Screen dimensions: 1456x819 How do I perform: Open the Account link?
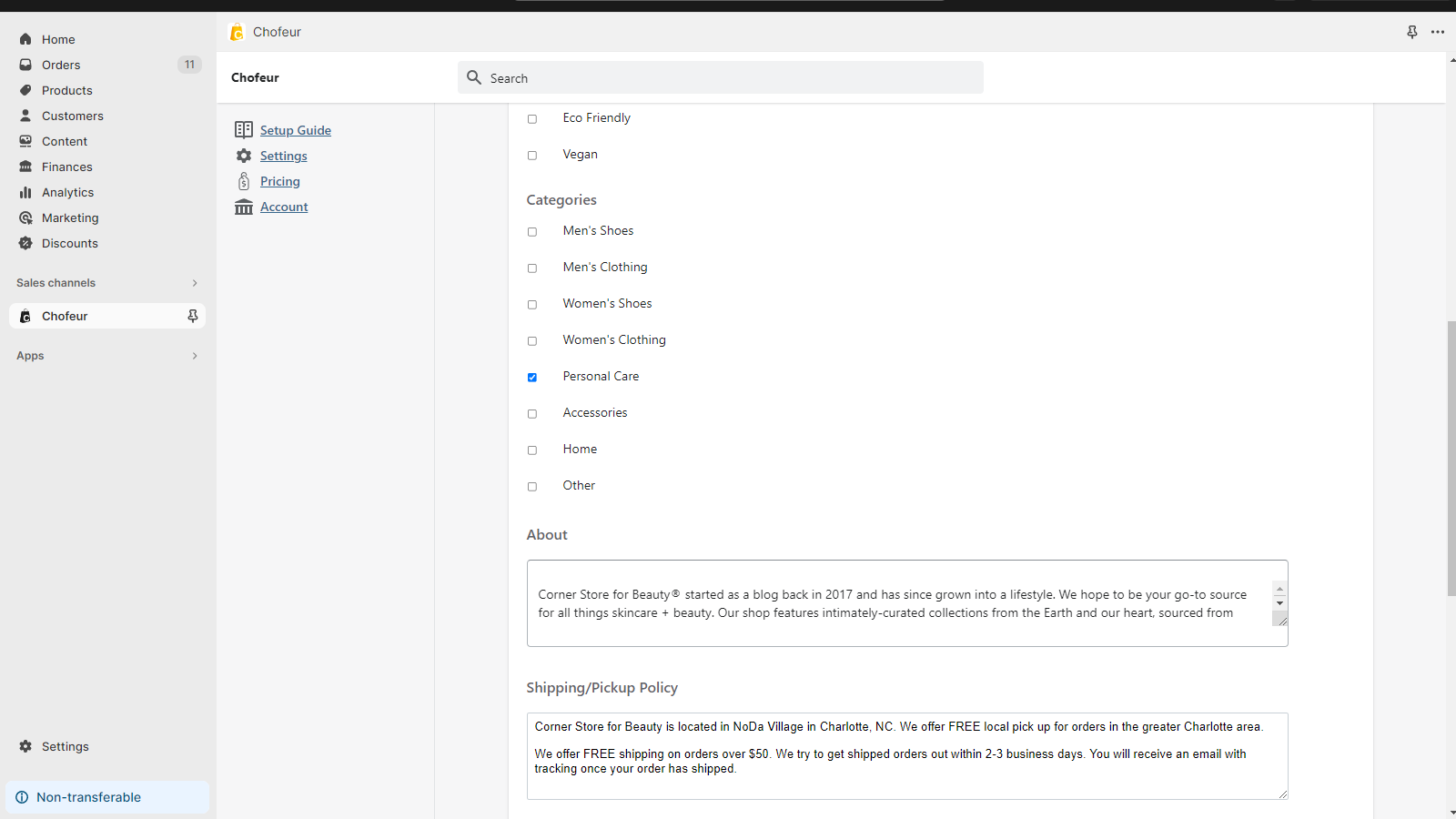pyautogui.click(x=284, y=207)
